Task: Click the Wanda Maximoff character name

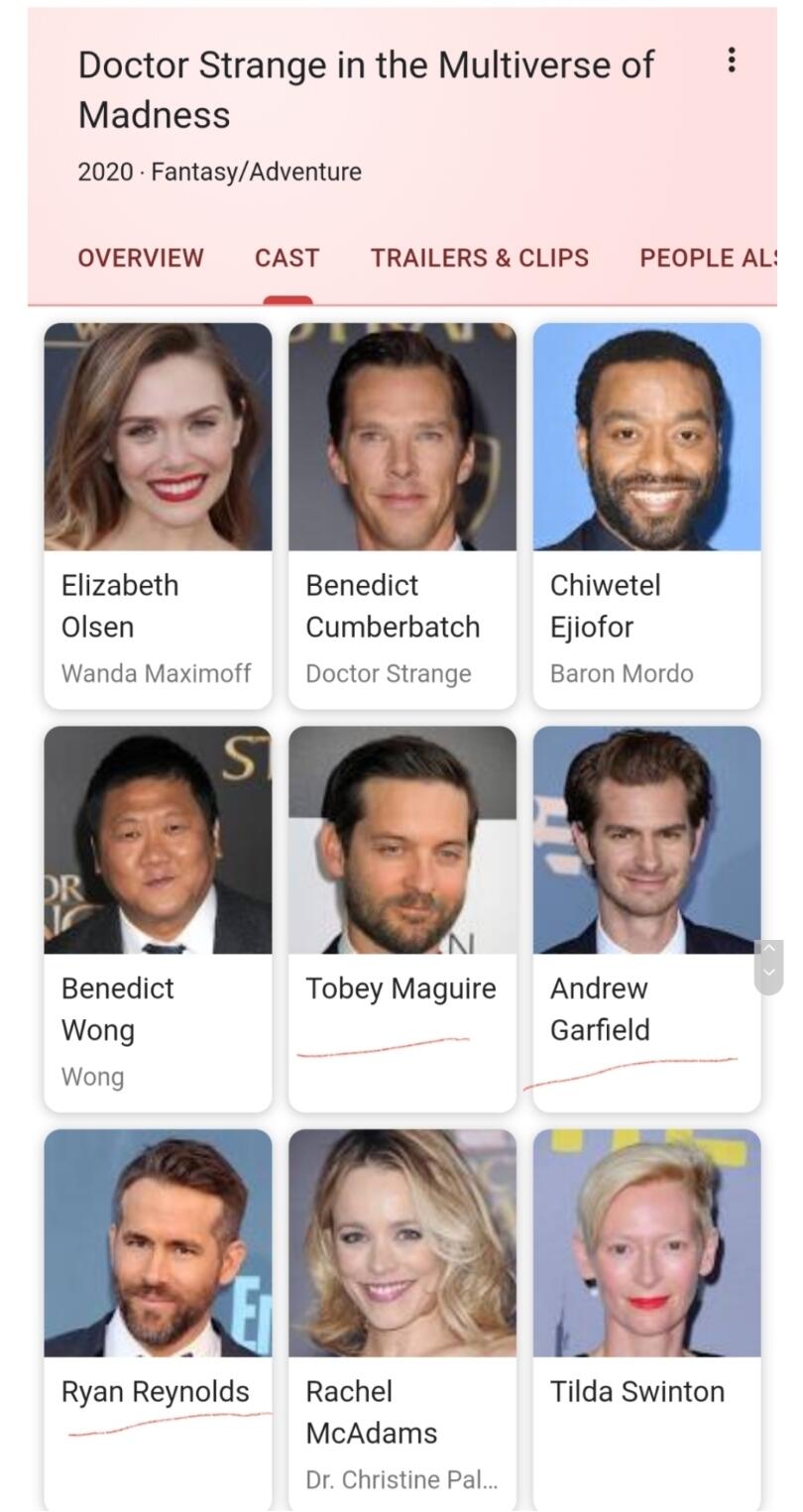Action: coord(157,673)
